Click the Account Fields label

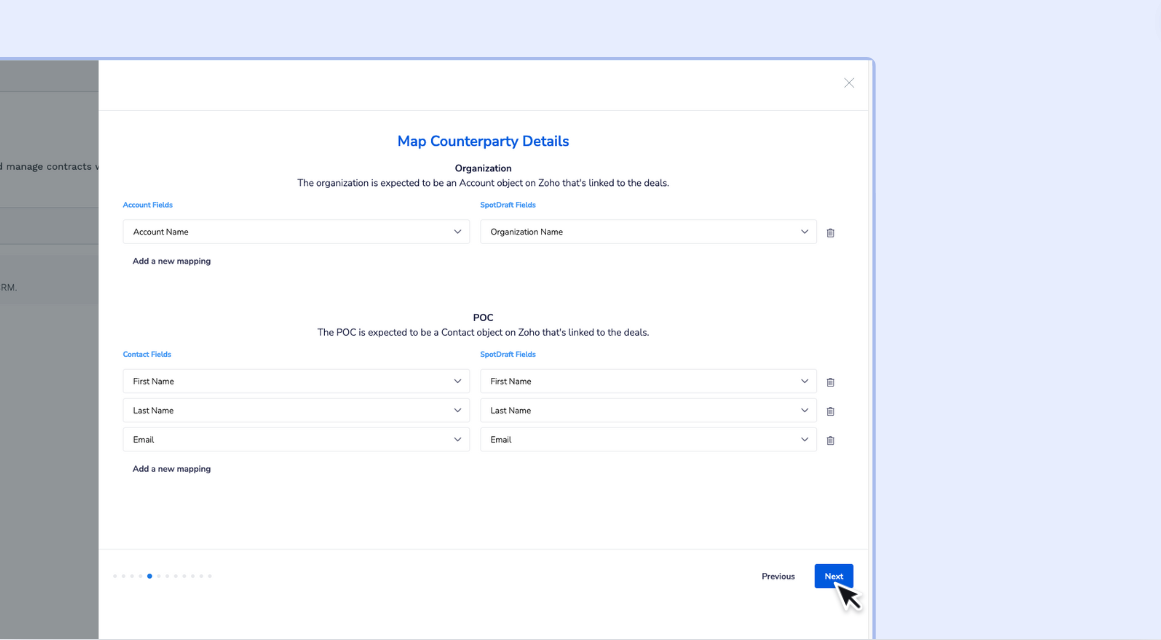click(147, 205)
